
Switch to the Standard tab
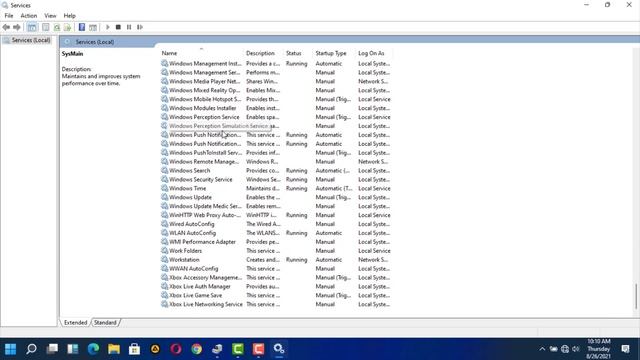pos(105,322)
